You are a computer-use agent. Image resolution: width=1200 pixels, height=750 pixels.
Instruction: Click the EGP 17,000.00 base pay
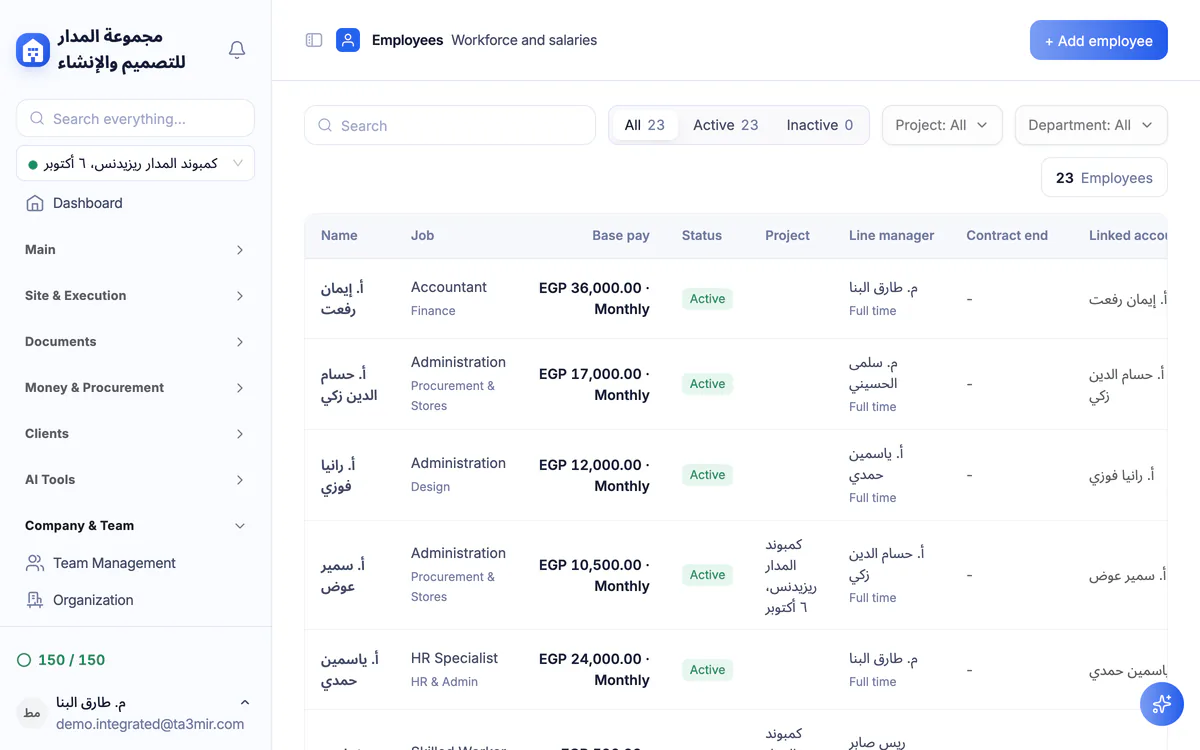[x=594, y=384]
